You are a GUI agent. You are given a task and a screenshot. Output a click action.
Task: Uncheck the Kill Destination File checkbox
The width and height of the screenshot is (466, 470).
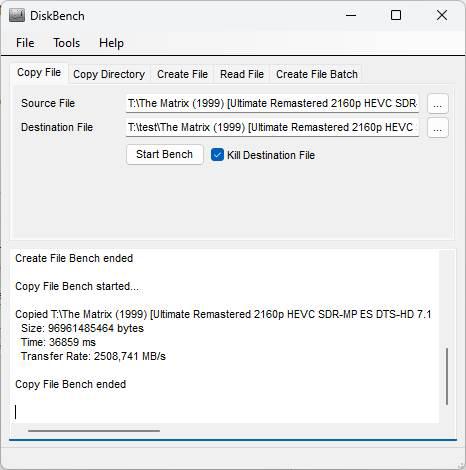pos(217,155)
